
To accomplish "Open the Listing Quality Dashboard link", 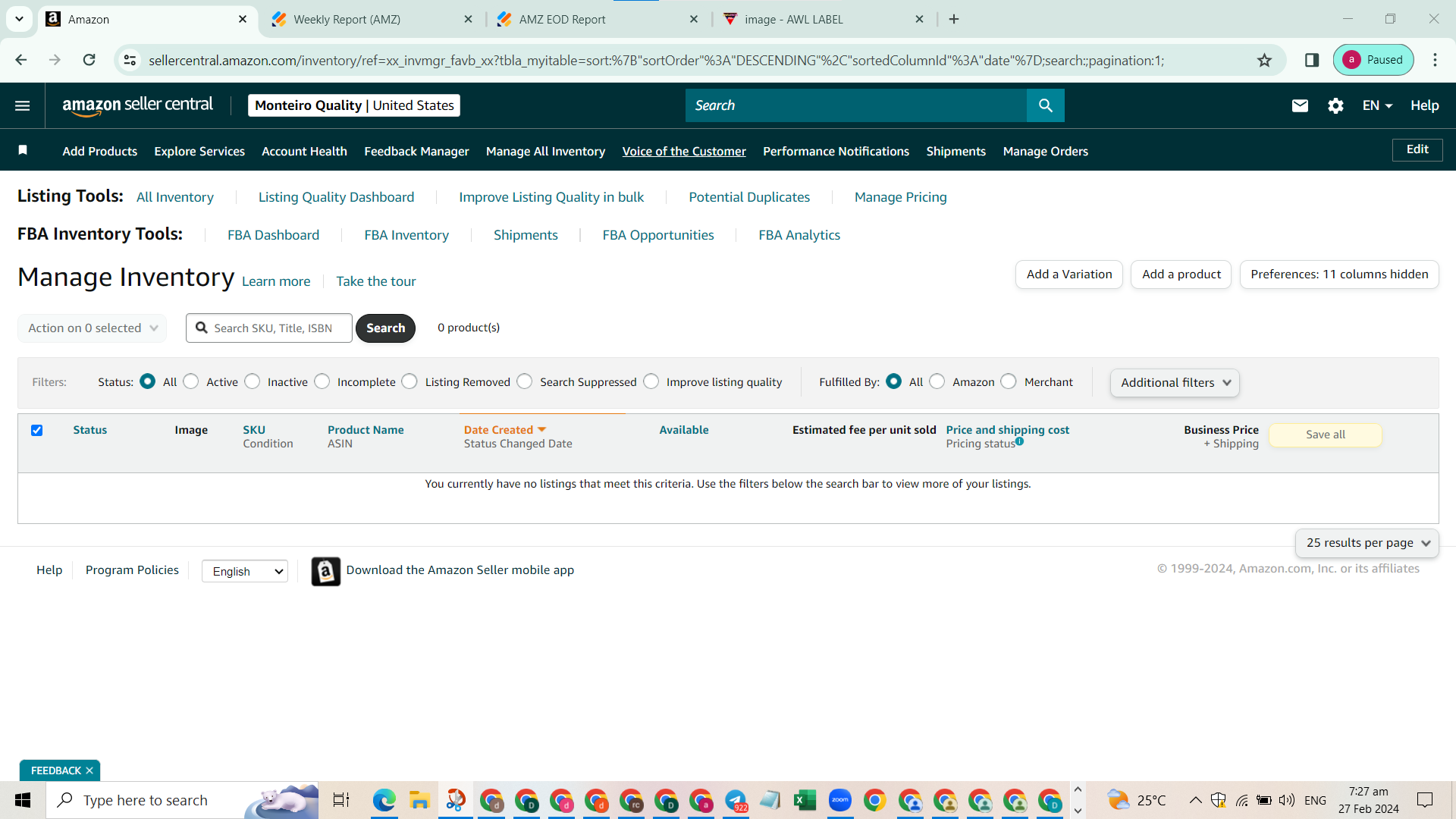I will (x=336, y=197).
